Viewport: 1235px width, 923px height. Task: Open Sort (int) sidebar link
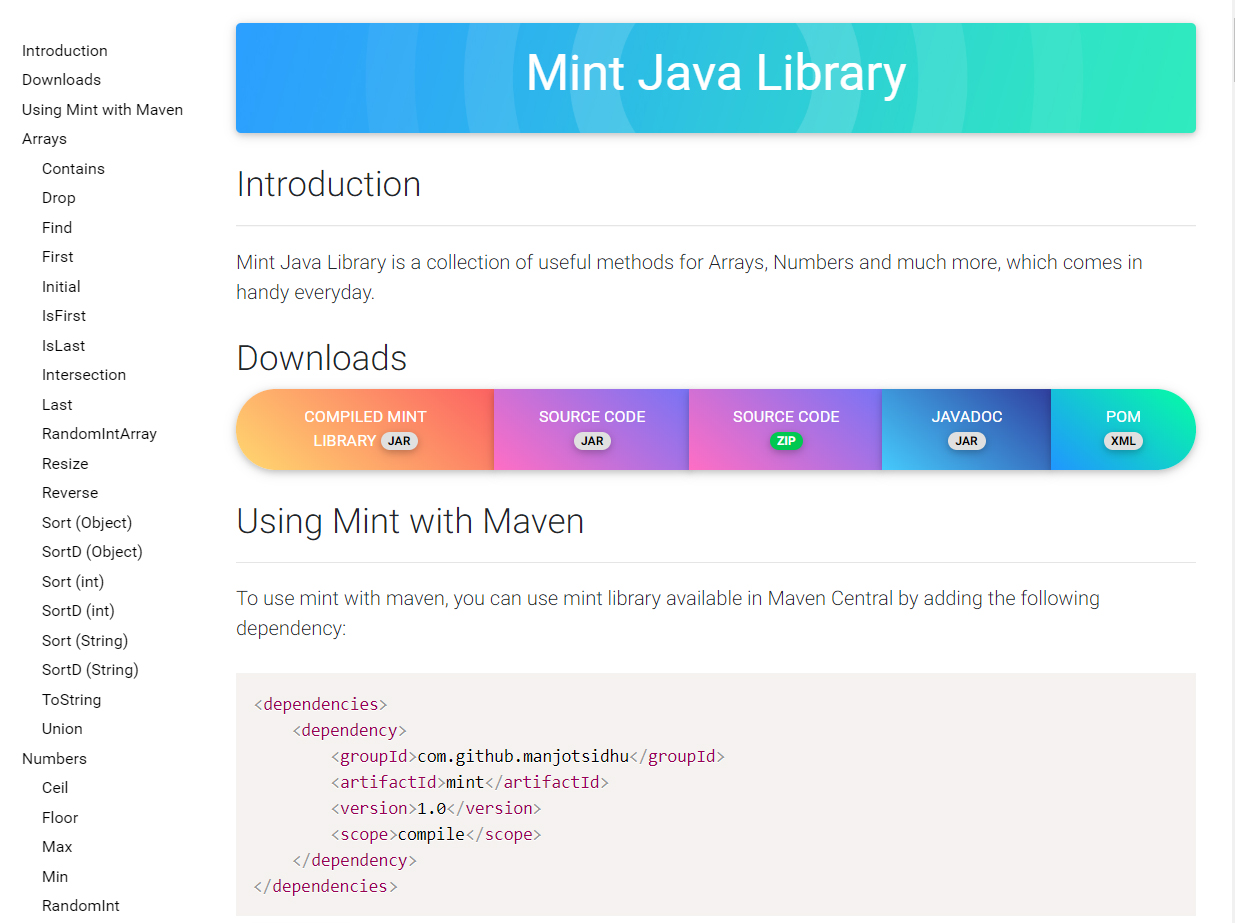(x=73, y=582)
